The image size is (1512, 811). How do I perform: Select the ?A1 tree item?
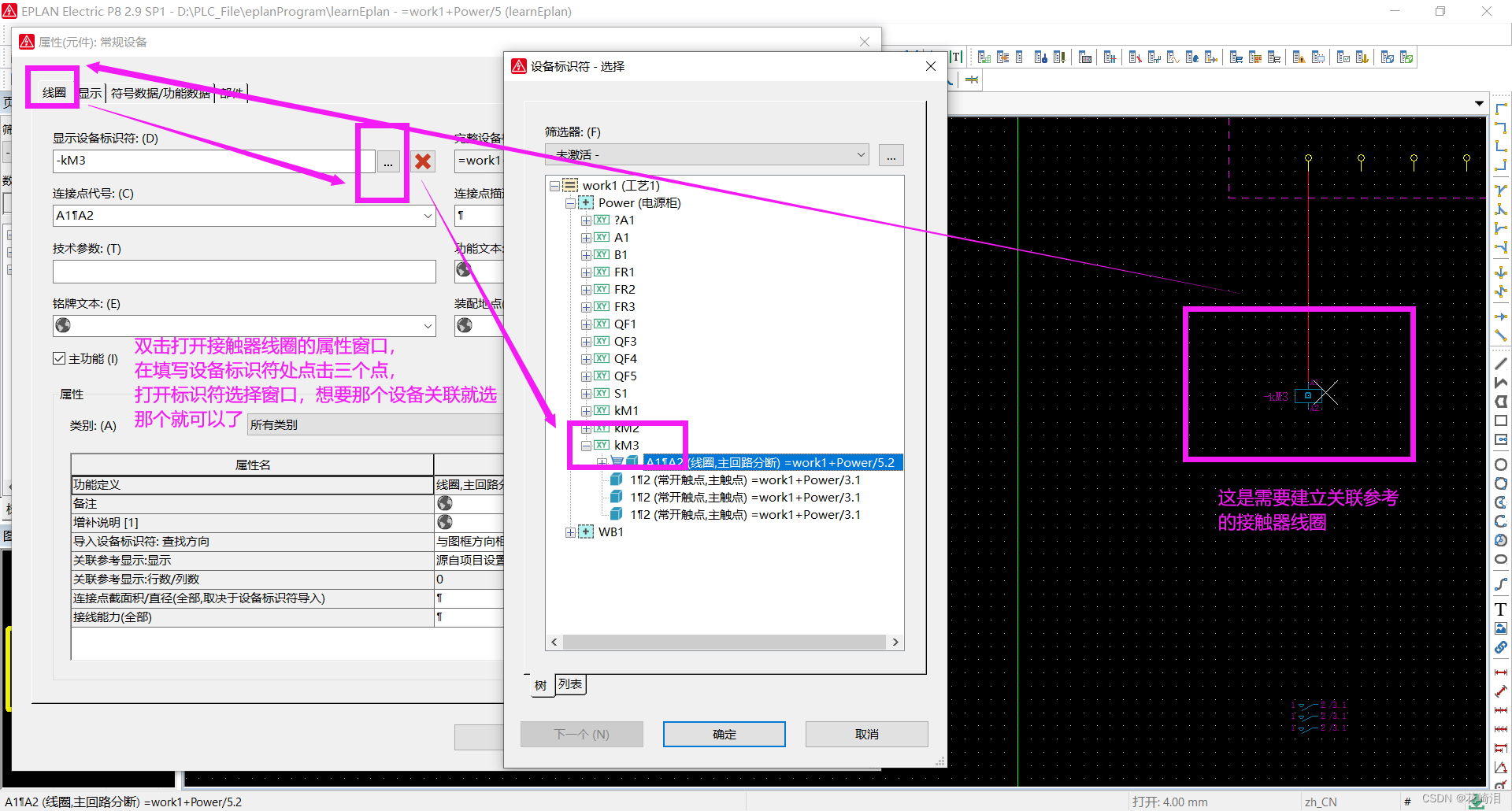[624, 220]
